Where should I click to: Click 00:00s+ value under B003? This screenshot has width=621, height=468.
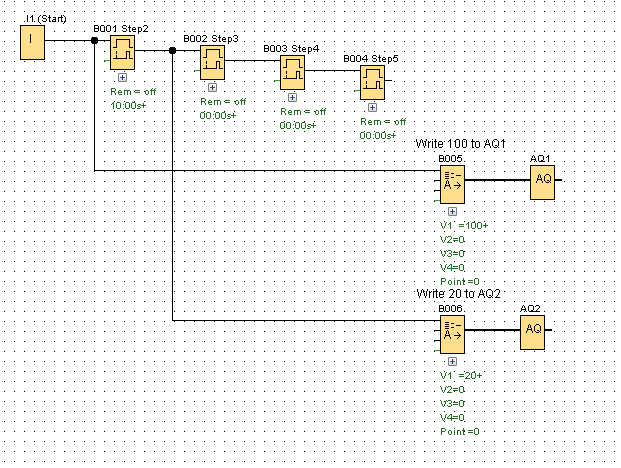298,126
